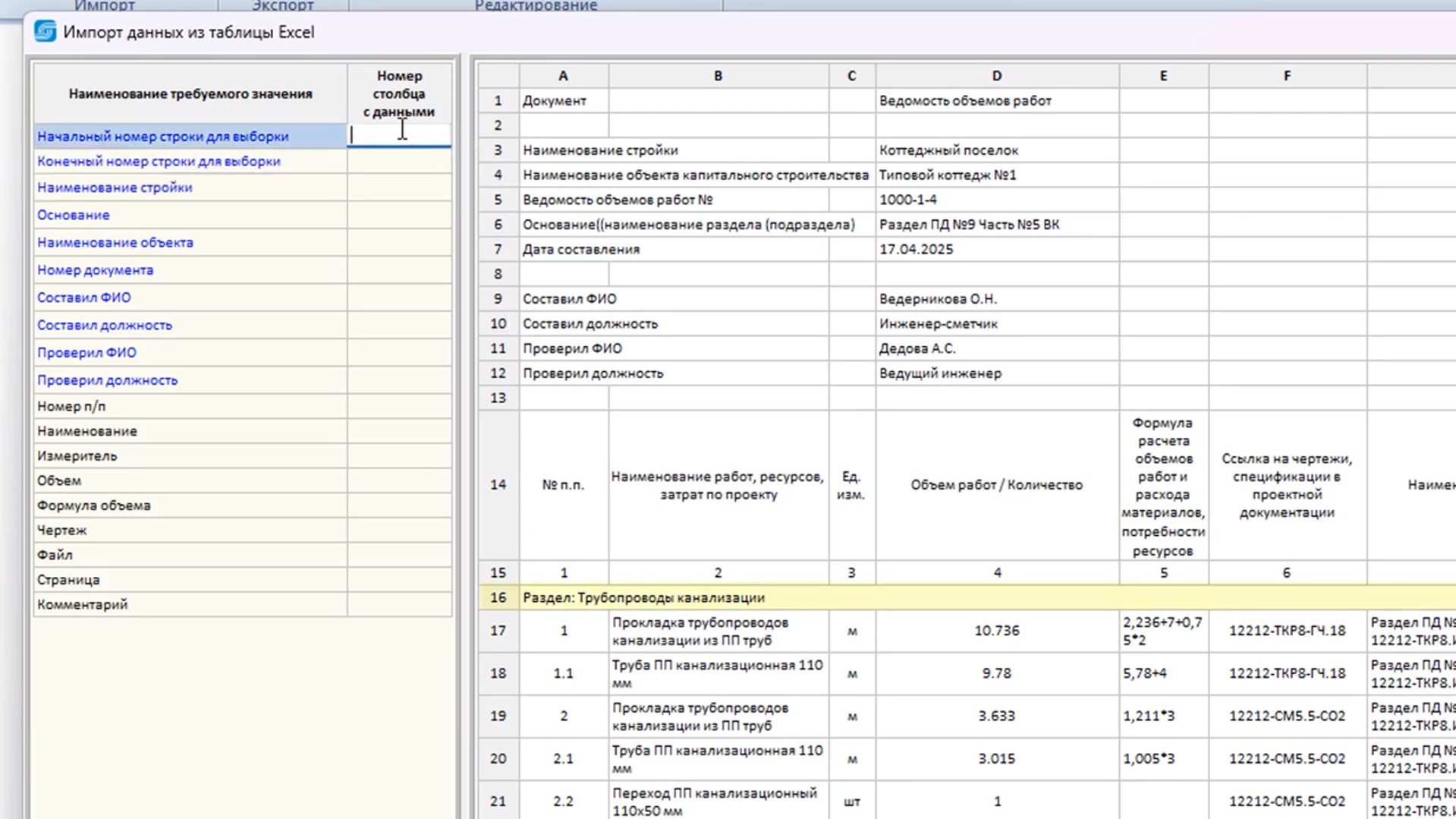1456x819 pixels.
Task: Click the Номер столбца с данными header
Action: coord(399,93)
